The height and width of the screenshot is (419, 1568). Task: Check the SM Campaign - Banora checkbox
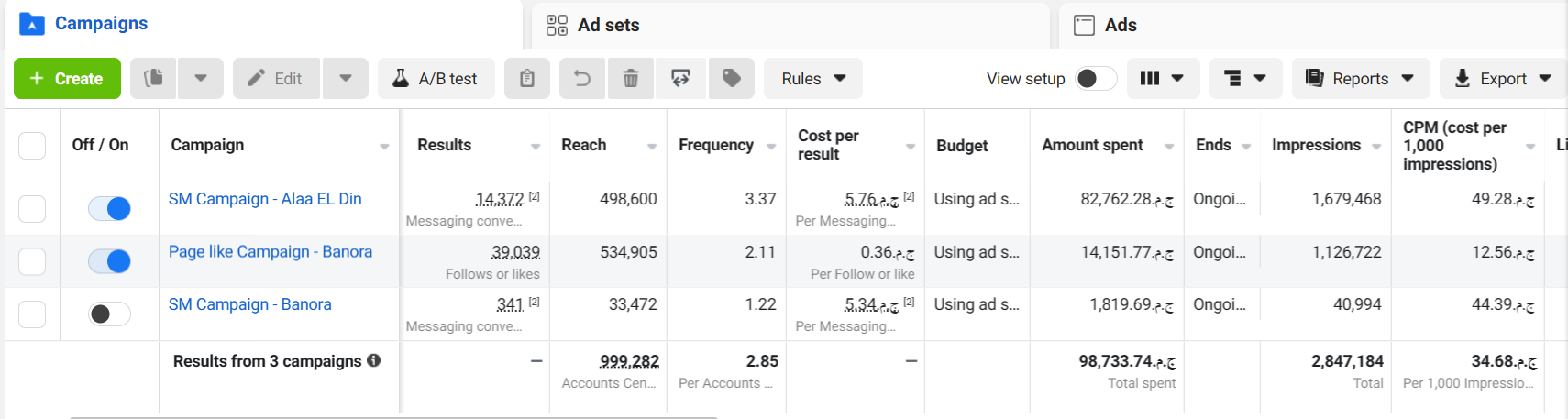pos(32,314)
